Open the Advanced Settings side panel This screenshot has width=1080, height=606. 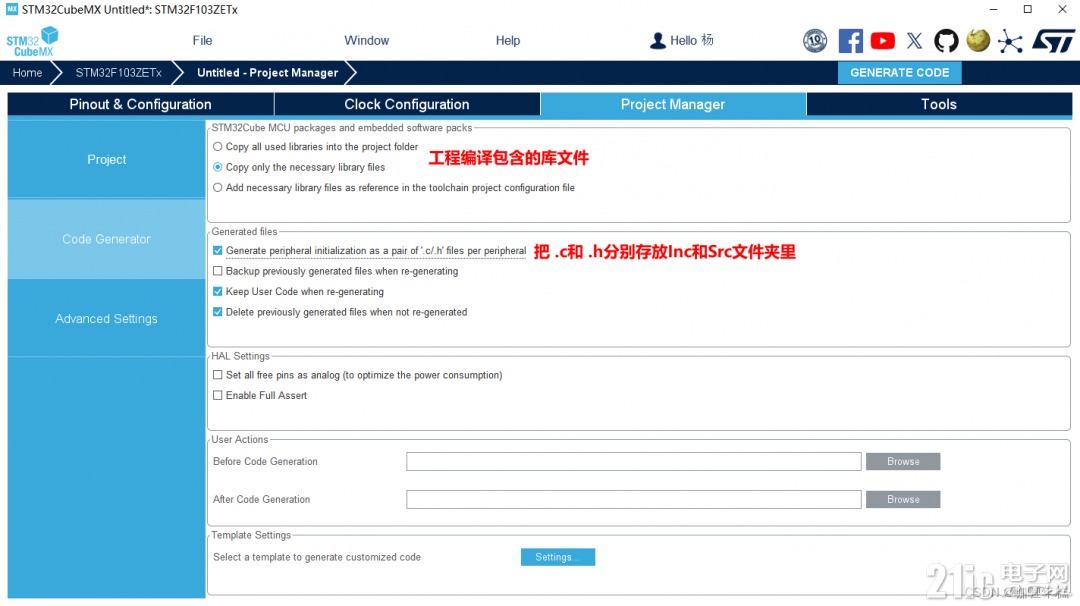point(107,319)
